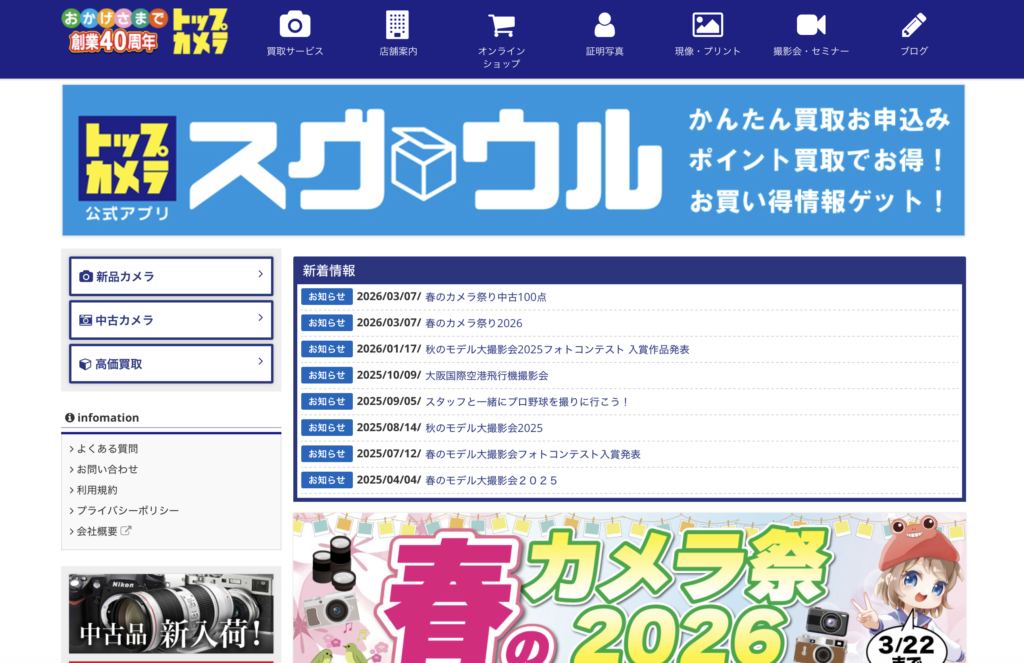Expand the 高価買取 chevron arrow
The image size is (1024, 663).
pyautogui.click(x=260, y=362)
